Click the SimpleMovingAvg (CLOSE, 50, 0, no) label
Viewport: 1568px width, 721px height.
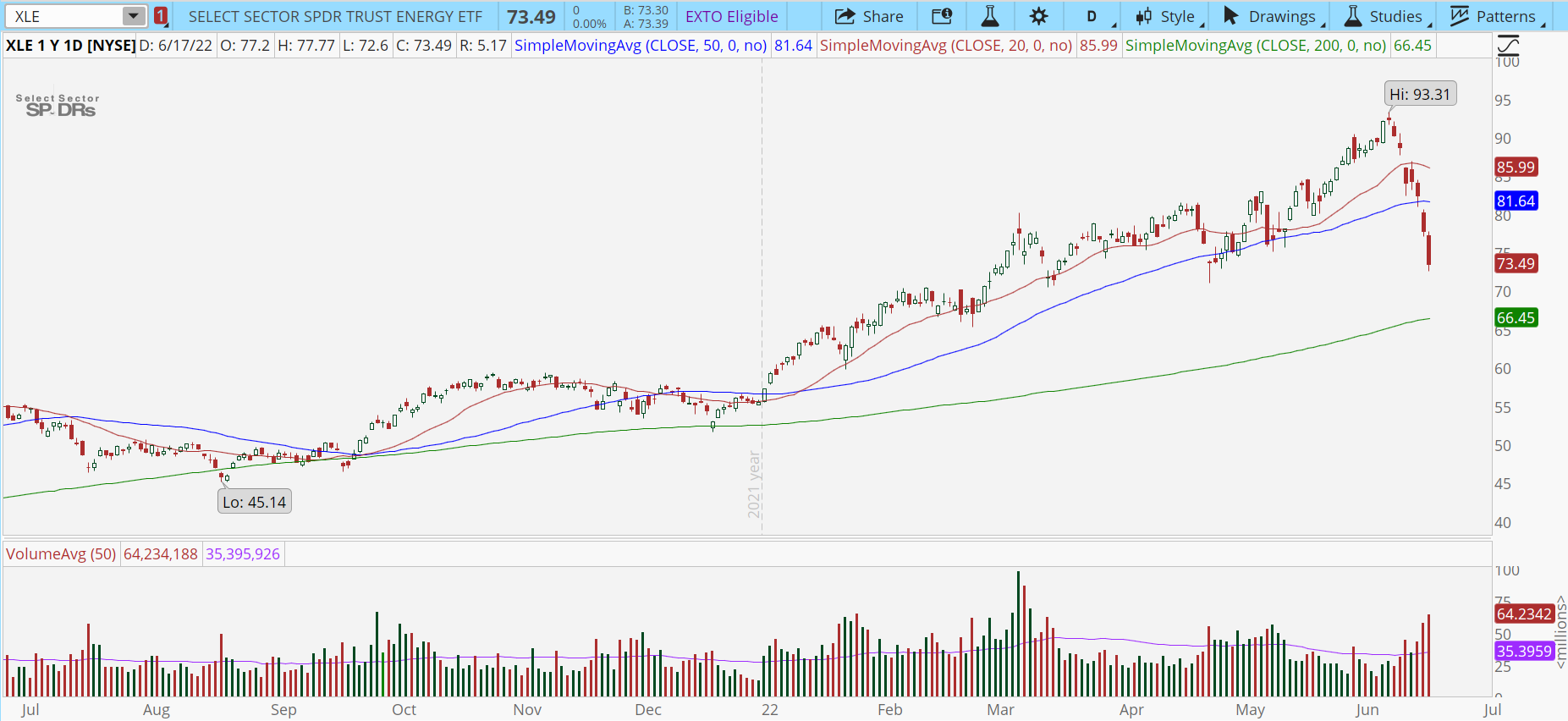641,46
